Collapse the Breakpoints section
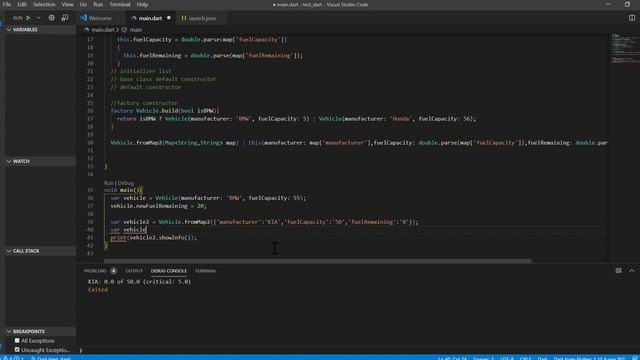640x360 pixels. 40,331
